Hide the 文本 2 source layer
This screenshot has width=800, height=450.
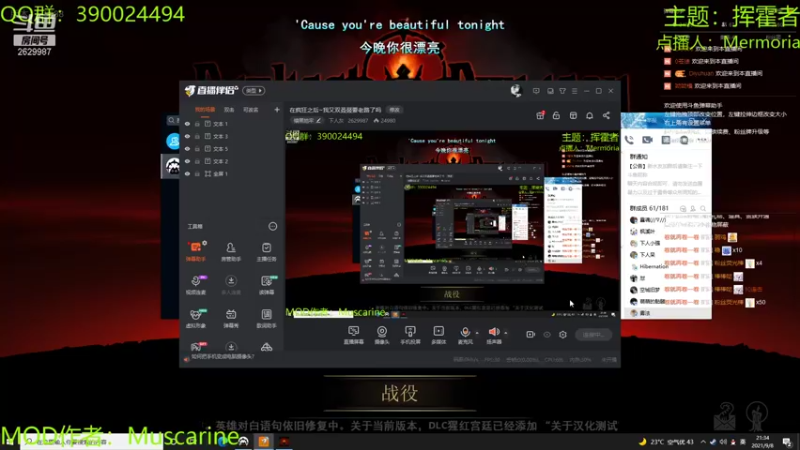(x=187, y=161)
